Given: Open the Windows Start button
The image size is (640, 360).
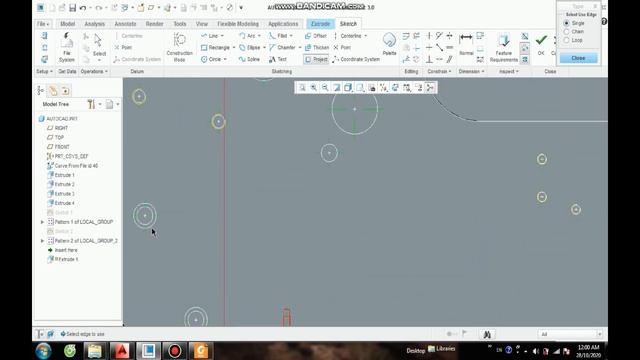Looking at the screenshot, I should click(x=44, y=351).
